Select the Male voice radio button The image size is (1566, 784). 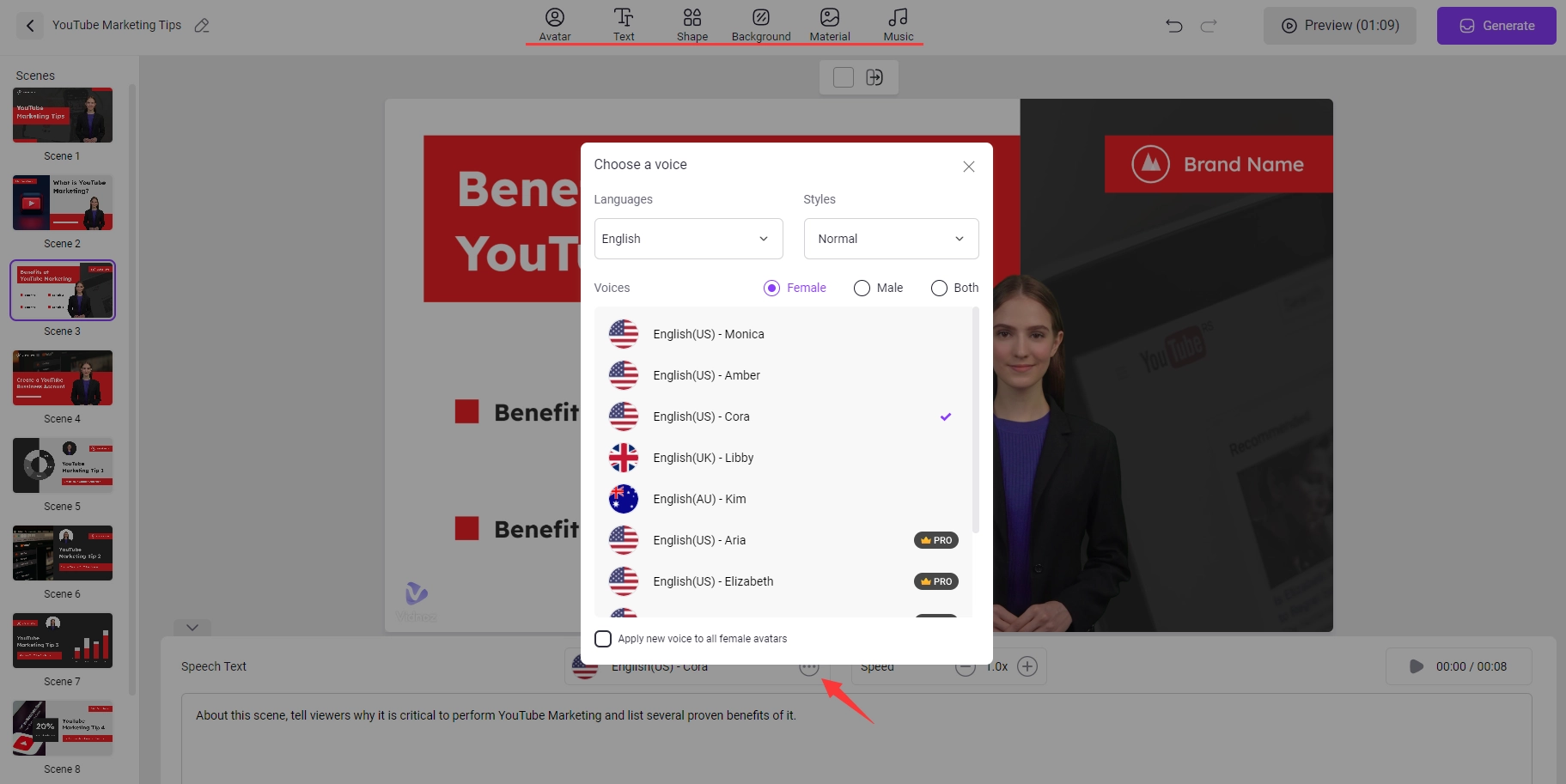pos(862,289)
